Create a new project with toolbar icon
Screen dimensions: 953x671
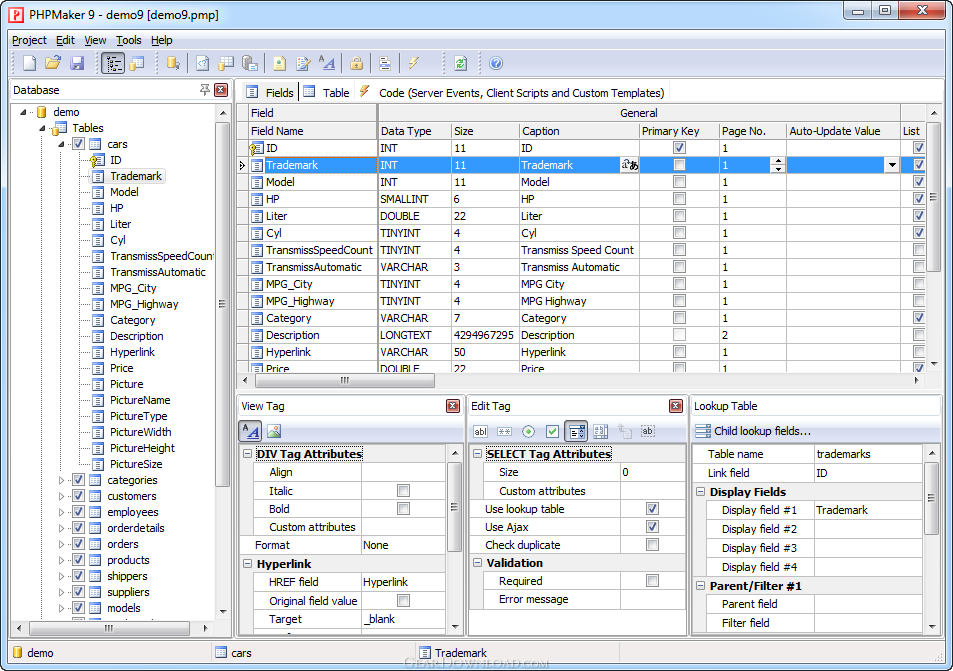[x=29, y=63]
